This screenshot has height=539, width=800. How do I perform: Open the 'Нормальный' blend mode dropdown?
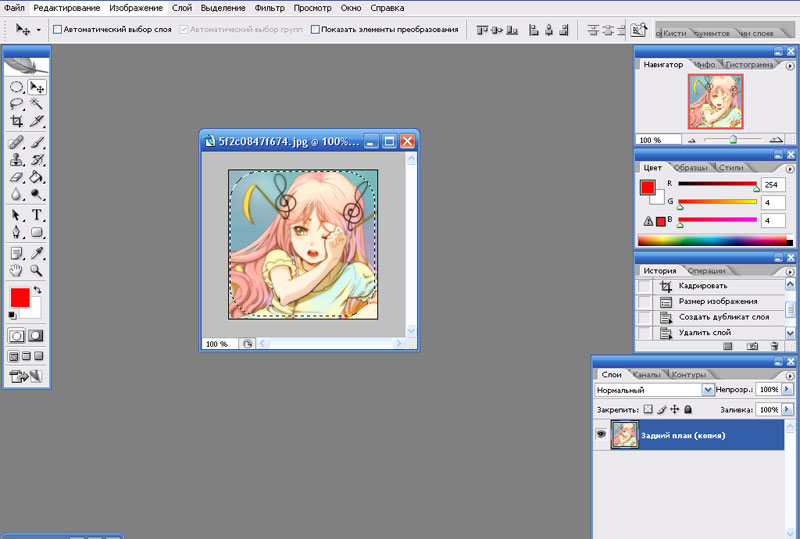pos(708,390)
